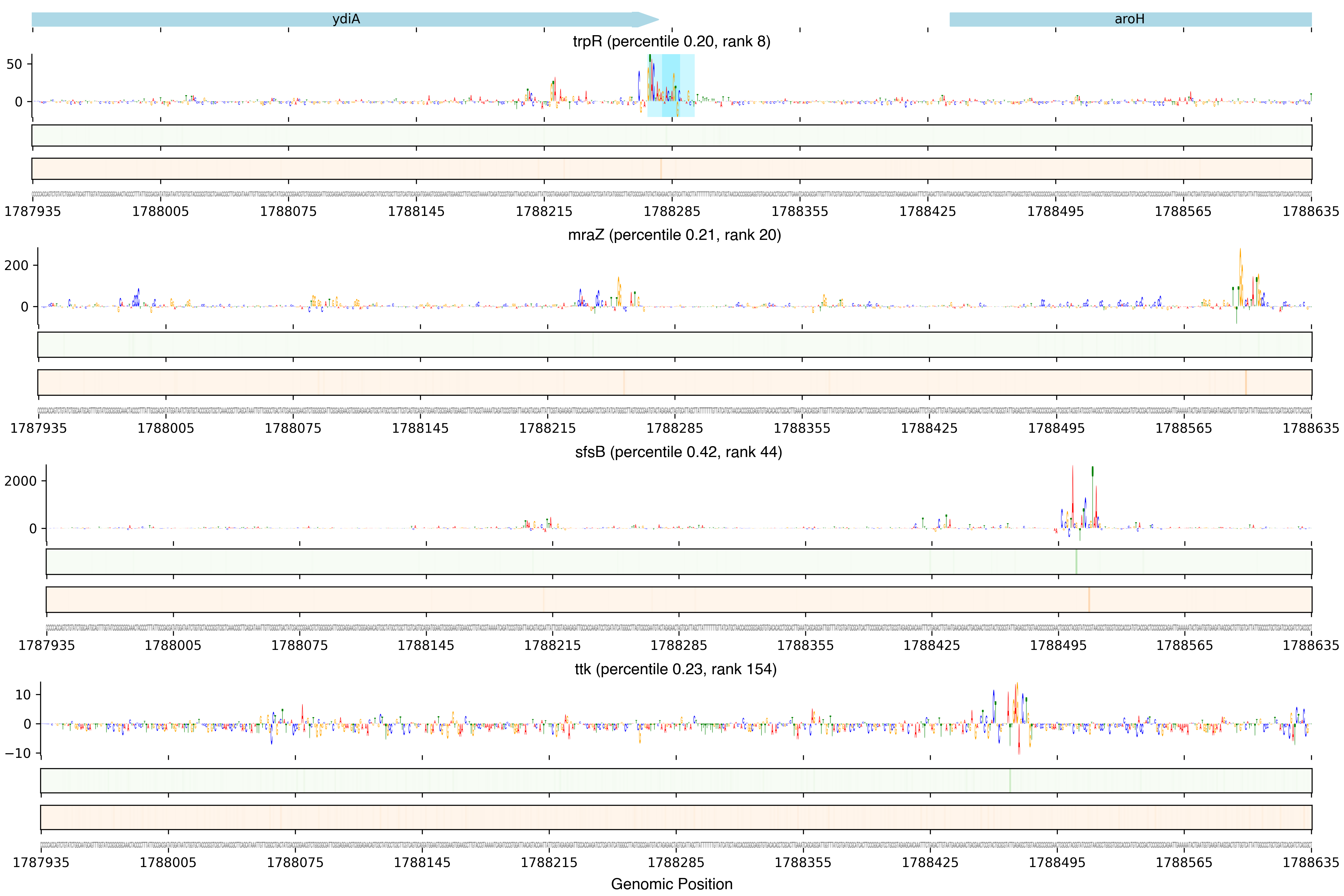Click the green stripe in ttk heatmap
This screenshot has width=1344, height=896.
[x=1010, y=781]
